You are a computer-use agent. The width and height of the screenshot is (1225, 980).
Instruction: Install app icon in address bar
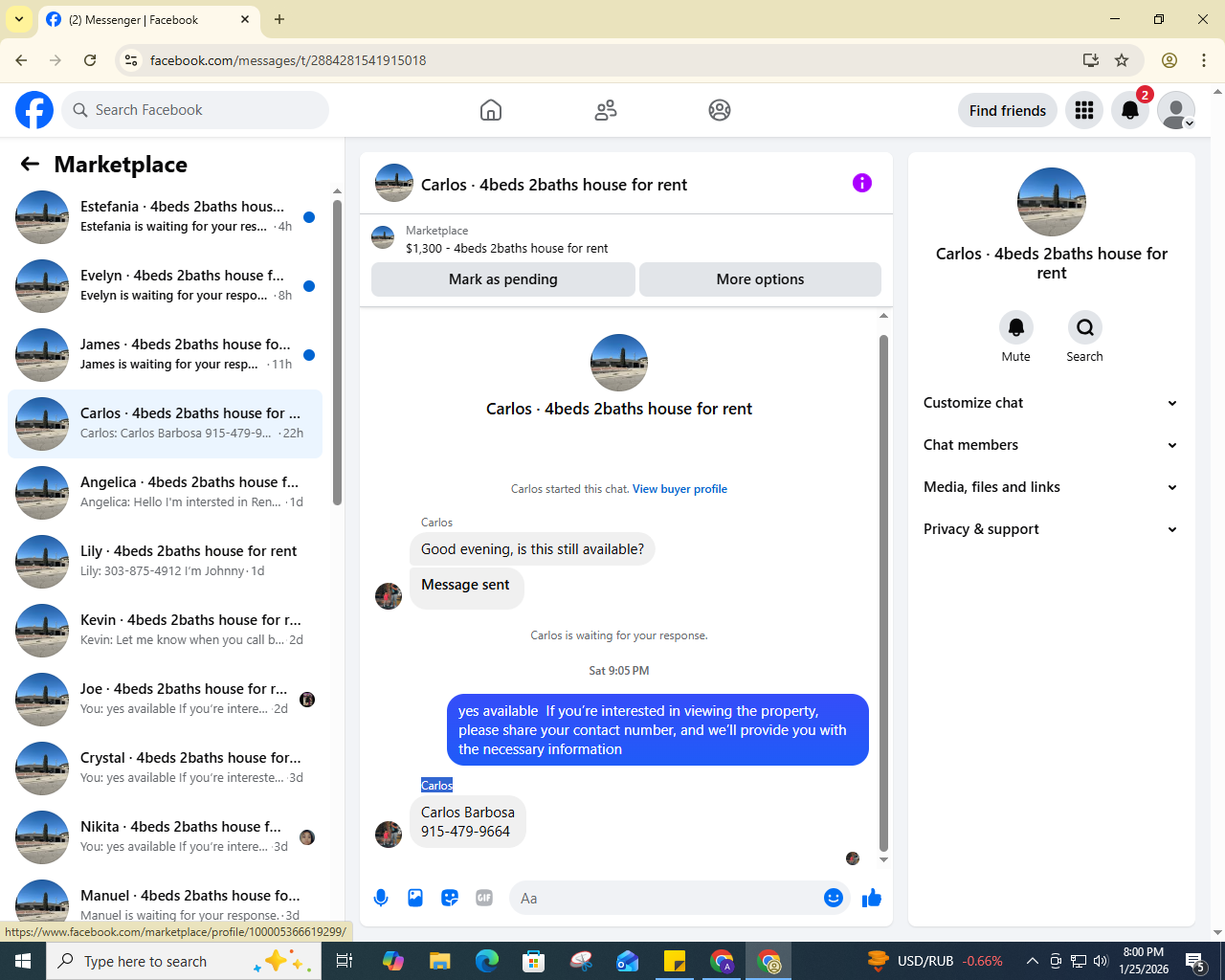point(1090,60)
